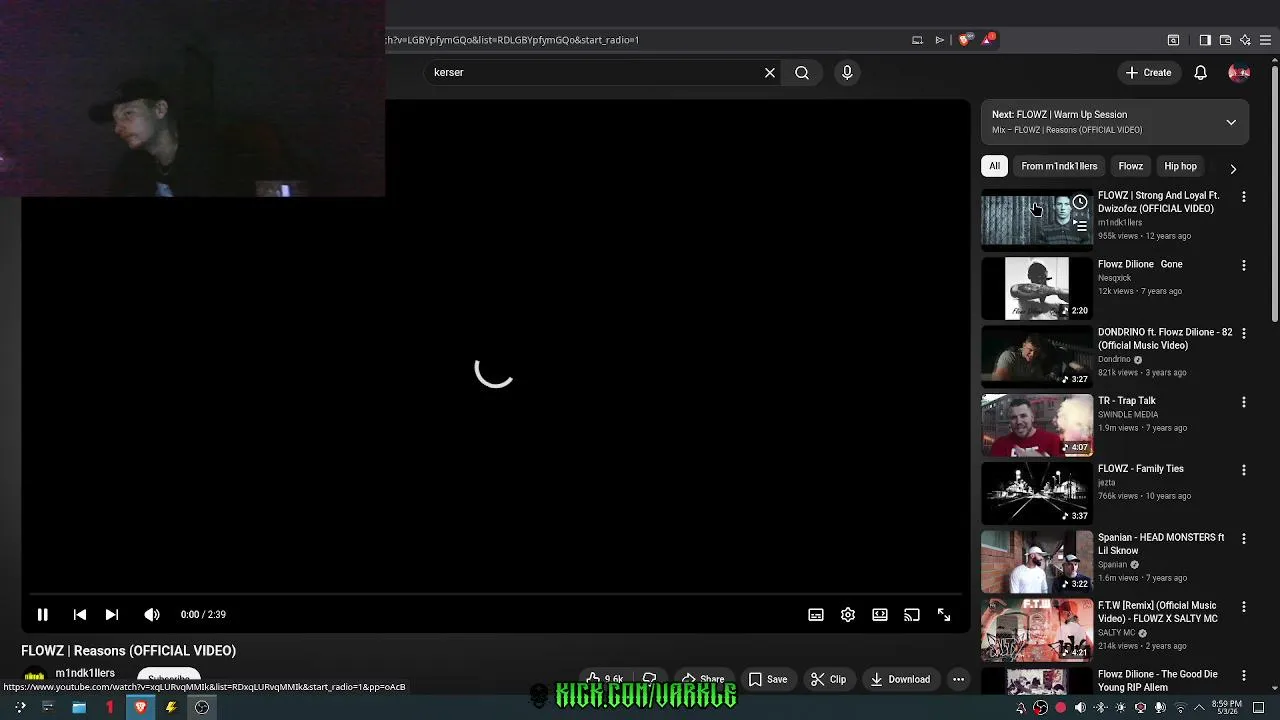The image size is (1280, 720).
Task: Open options menu for 'Flowz Dilione Gone' video
Action: 1244,266
